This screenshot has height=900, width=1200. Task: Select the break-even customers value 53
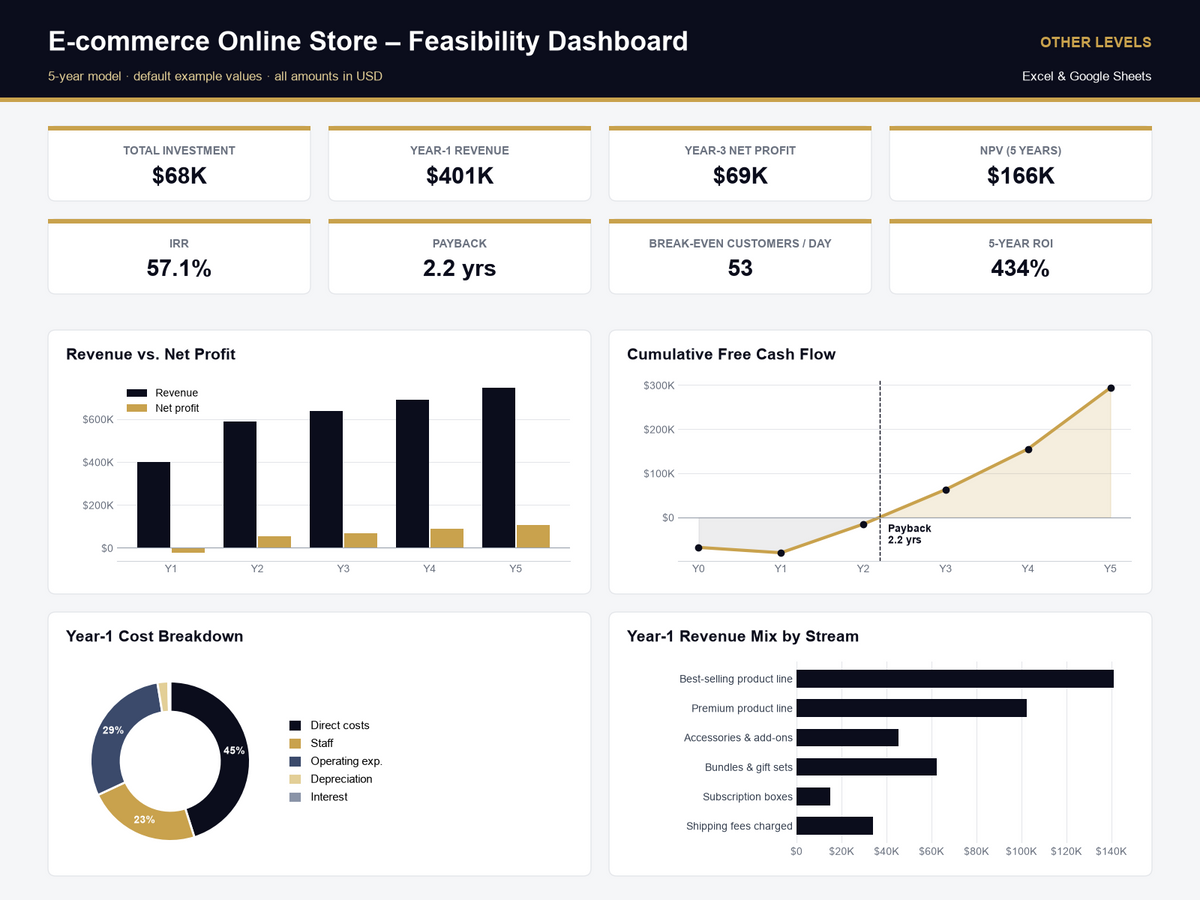[x=740, y=268]
